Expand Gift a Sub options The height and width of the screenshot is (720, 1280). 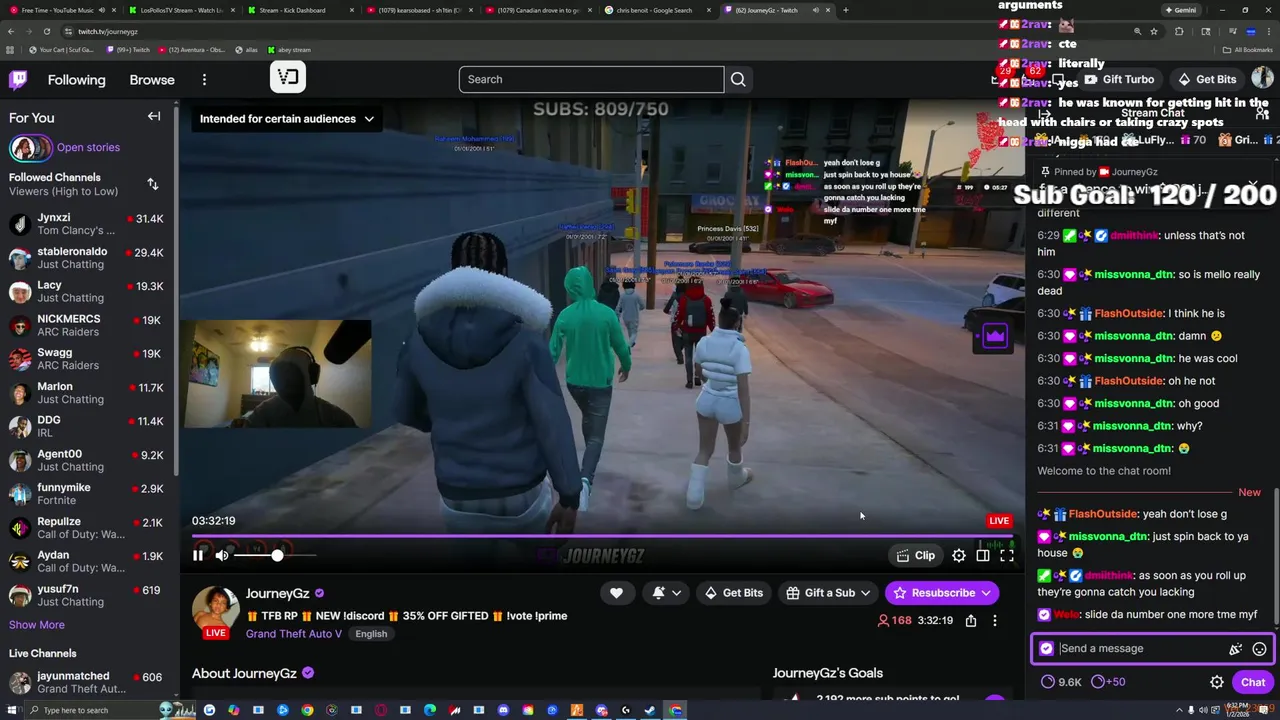point(829,593)
